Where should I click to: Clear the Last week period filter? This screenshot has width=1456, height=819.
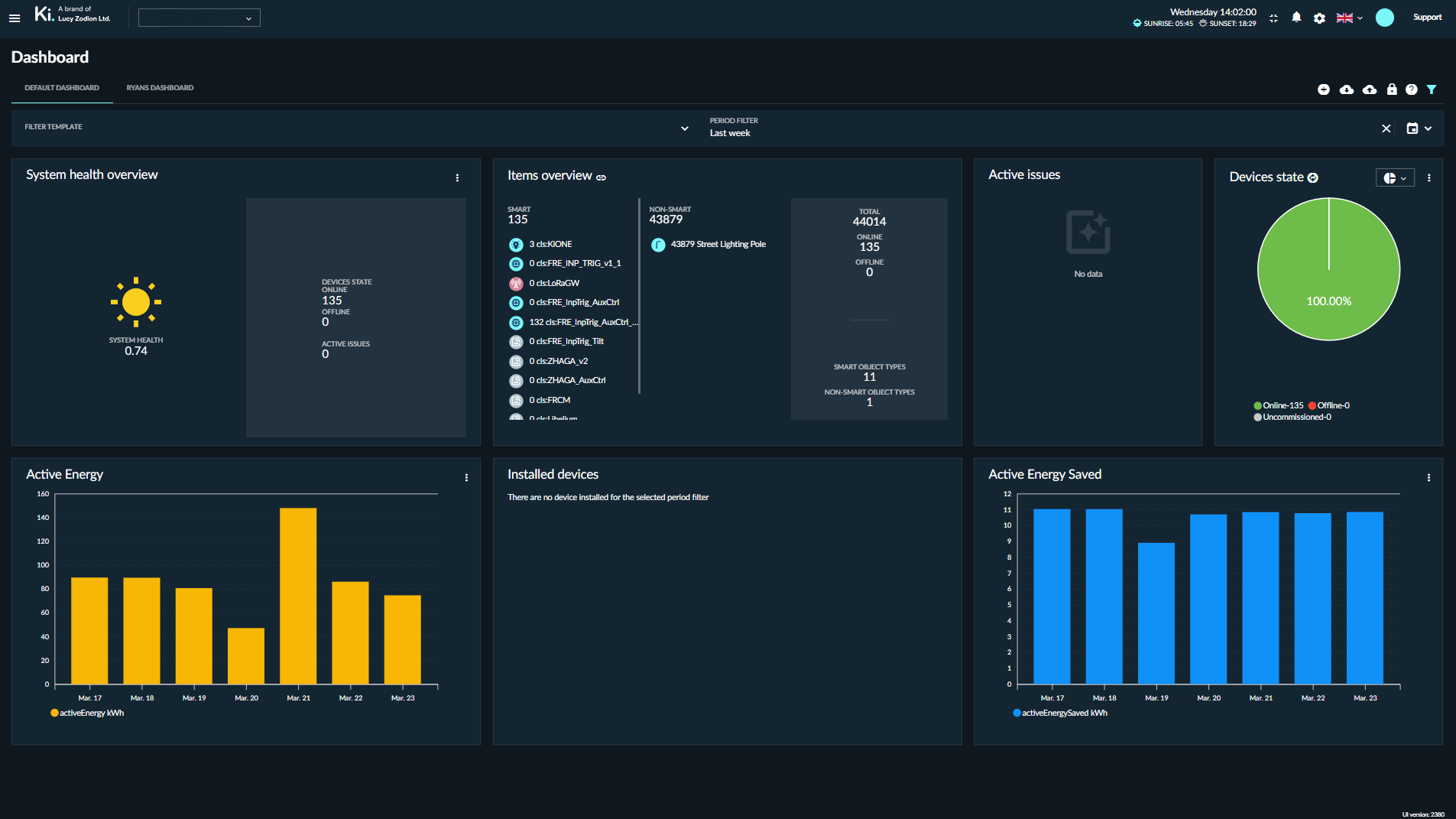pos(1386,128)
